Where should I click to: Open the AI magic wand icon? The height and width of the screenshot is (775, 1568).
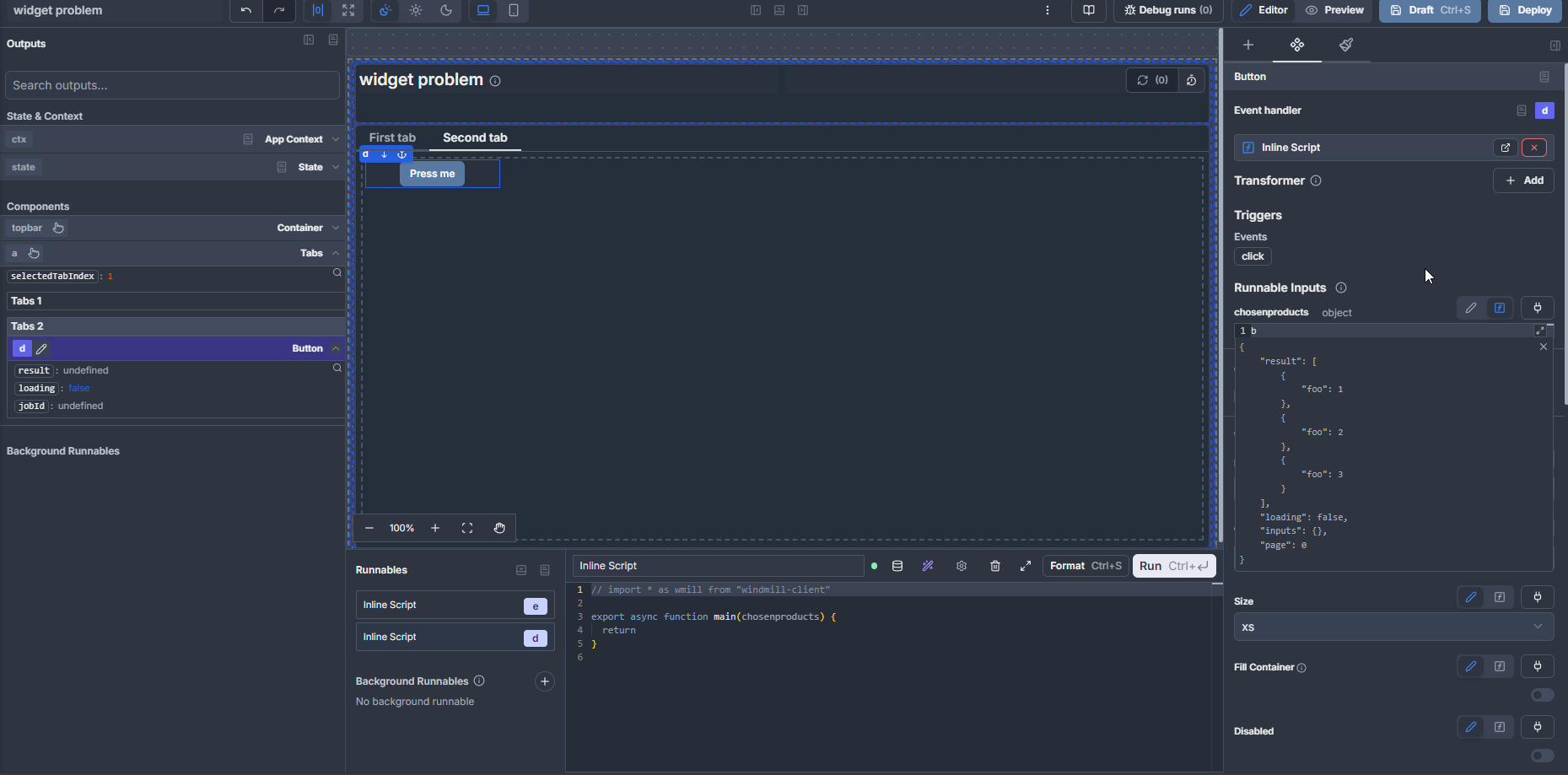[x=928, y=566]
